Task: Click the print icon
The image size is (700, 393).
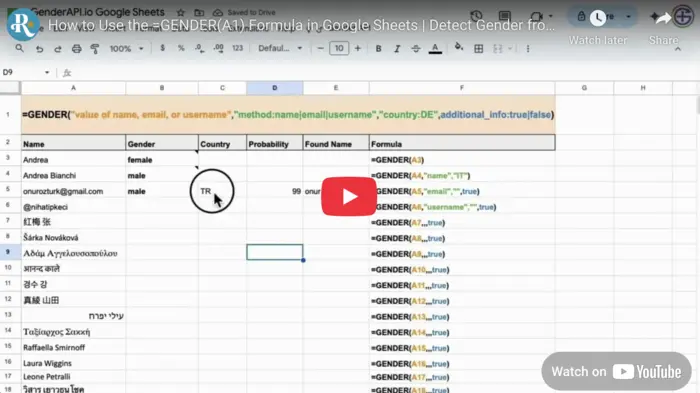Action: coord(76,49)
